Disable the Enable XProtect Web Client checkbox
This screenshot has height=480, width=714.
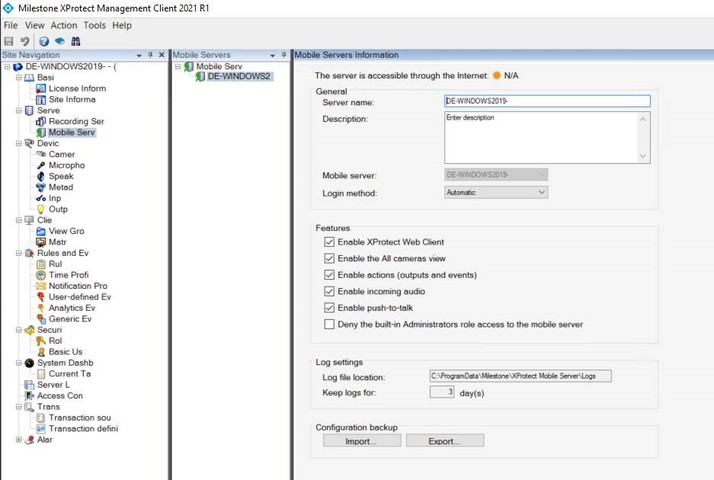pyautogui.click(x=329, y=242)
